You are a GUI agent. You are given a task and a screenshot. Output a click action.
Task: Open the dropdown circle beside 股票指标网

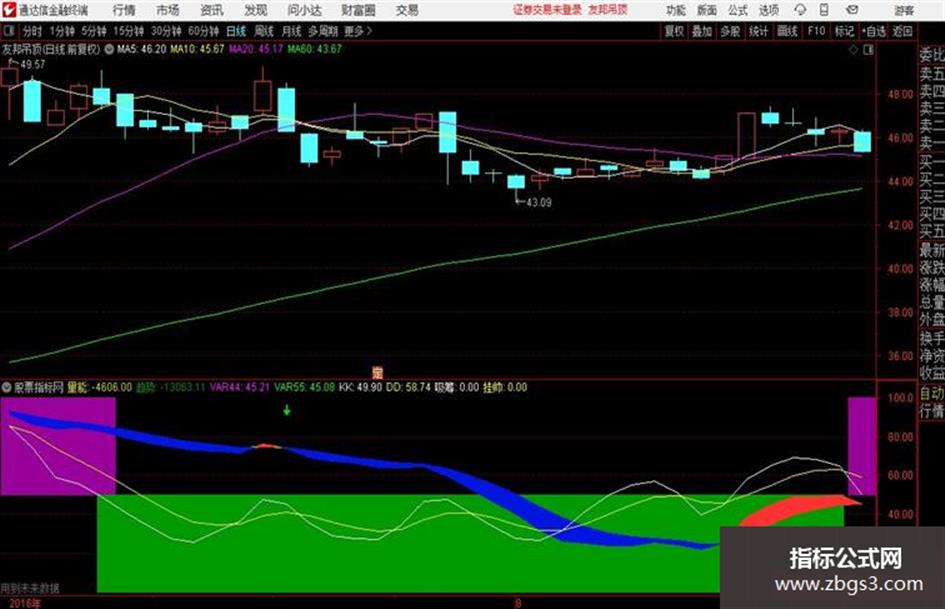tap(7, 387)
